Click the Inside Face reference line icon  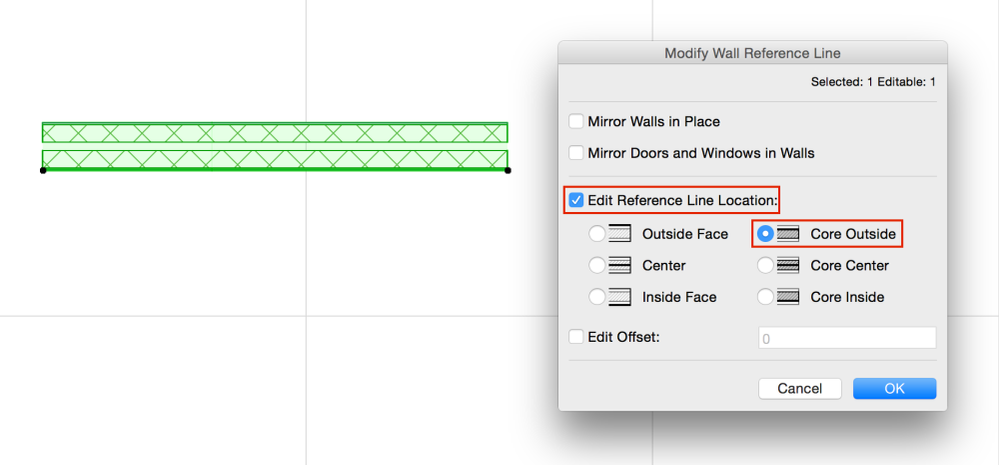pyautogui.click(x=620, y=297)
